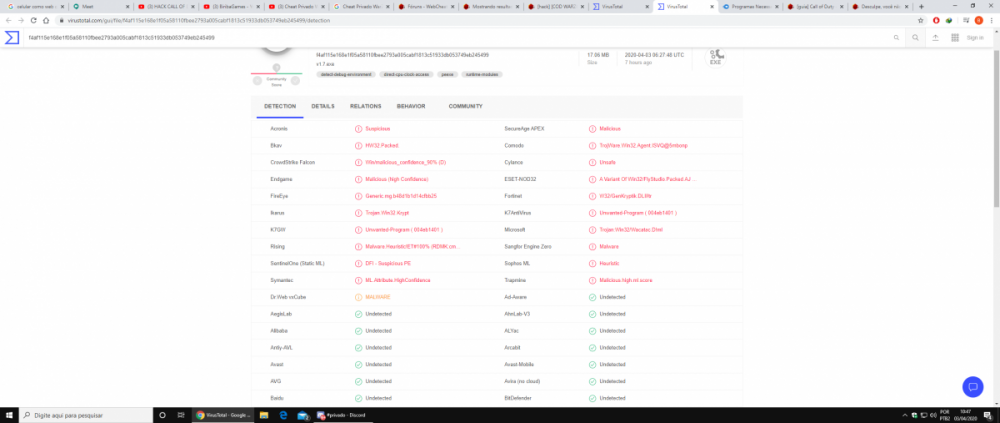
Task: Click the EXE file type icon
Action: (715, 57)
